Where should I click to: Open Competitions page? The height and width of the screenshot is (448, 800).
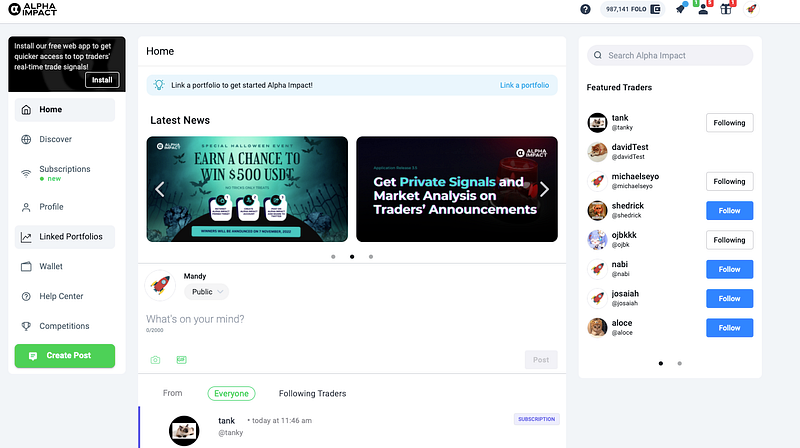pos(65,326)
